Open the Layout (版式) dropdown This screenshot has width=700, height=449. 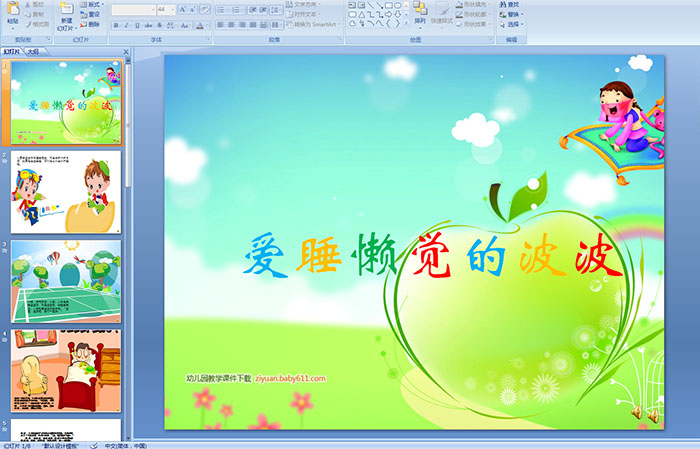88,4
